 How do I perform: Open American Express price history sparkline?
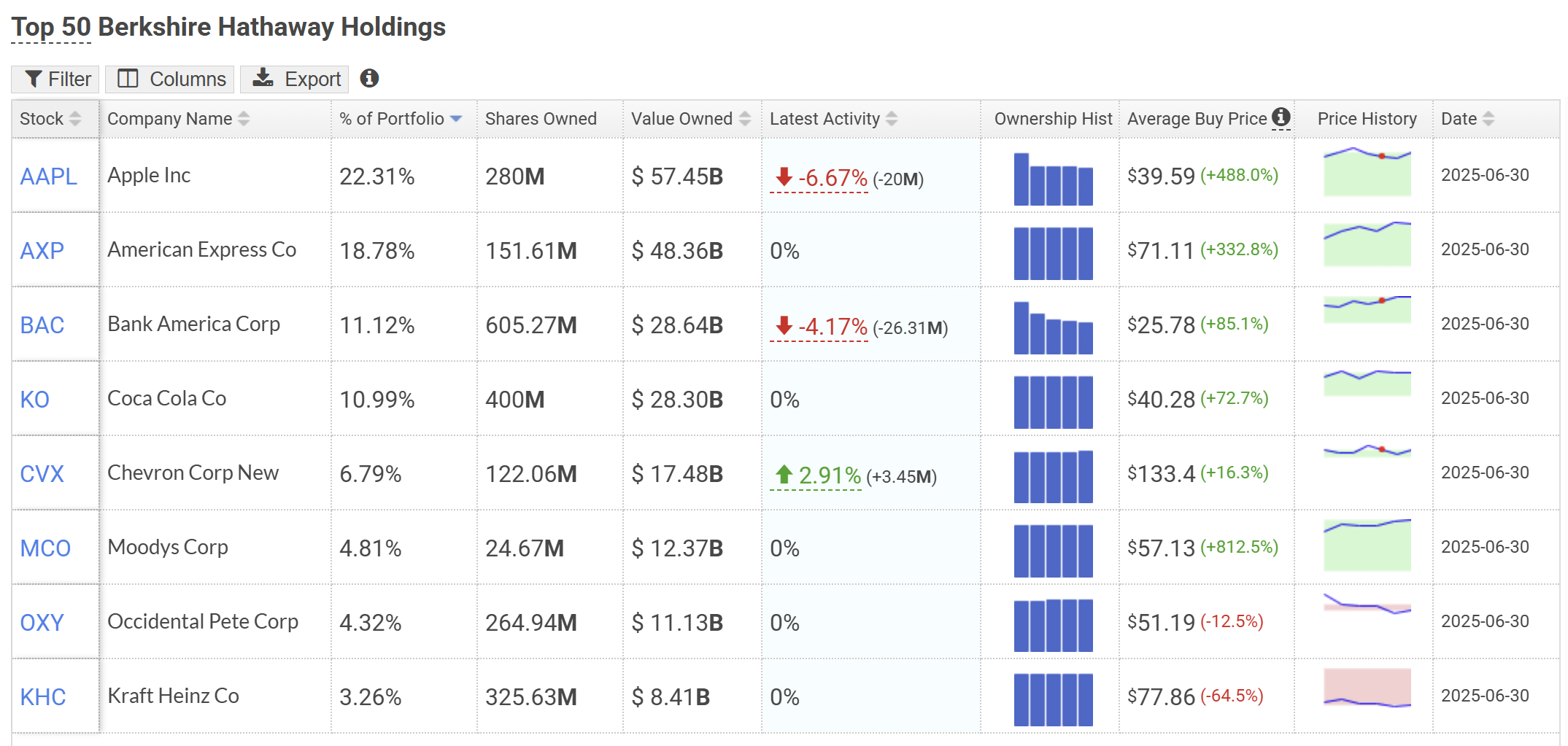[x=1367, y=244]
